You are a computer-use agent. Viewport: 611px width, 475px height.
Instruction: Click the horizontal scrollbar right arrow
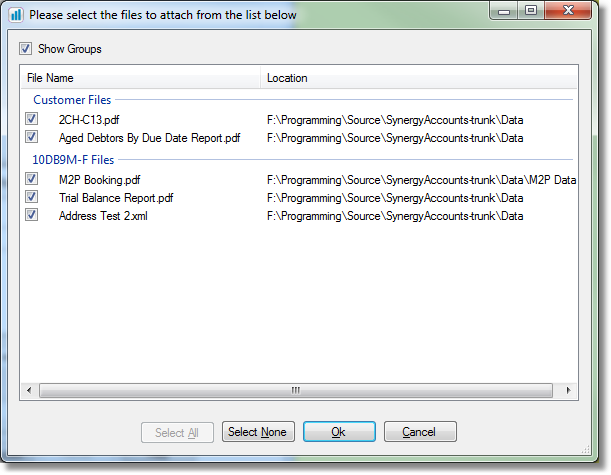point(569,390)
